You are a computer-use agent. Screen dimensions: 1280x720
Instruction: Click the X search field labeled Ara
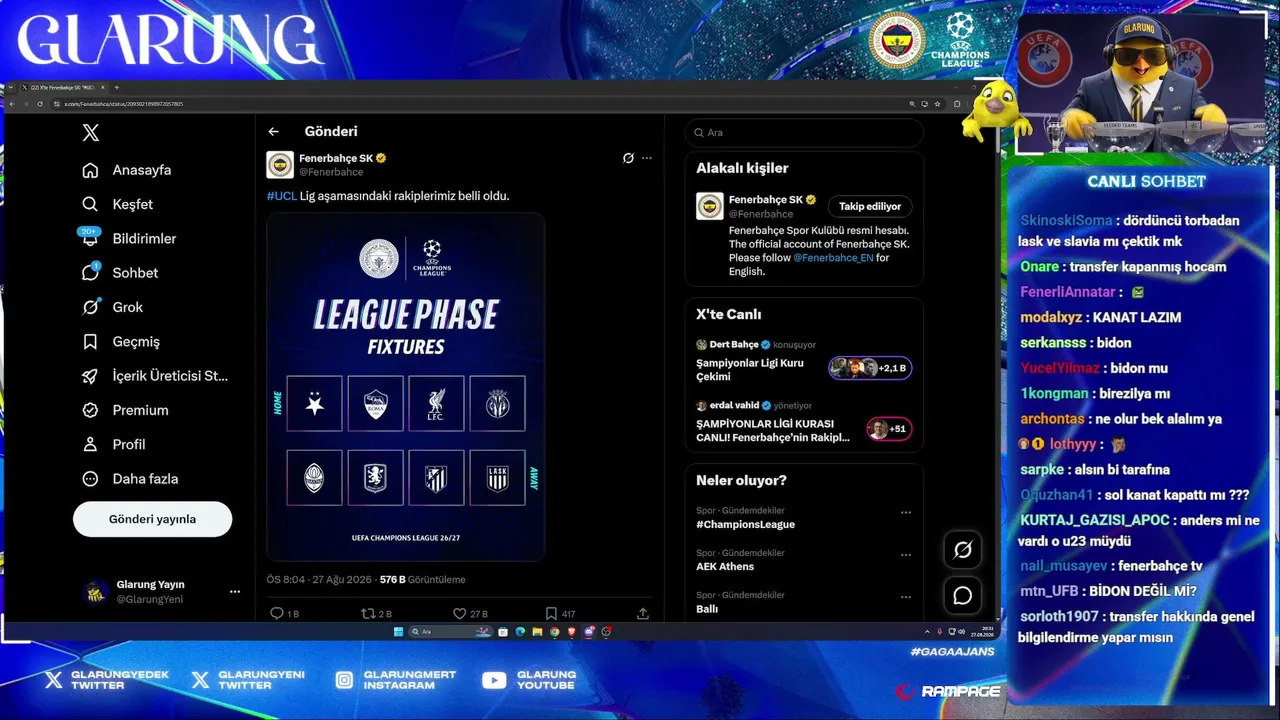(804, 132)
